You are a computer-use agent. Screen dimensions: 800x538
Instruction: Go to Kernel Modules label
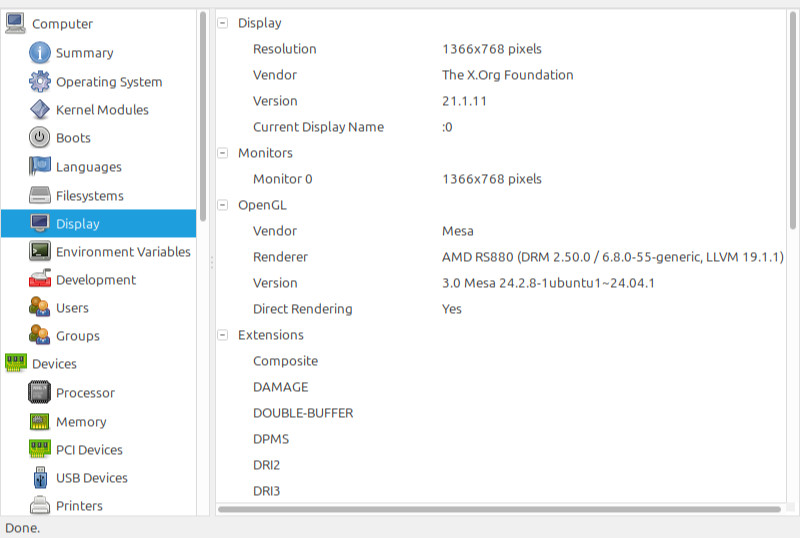(102, 110)
